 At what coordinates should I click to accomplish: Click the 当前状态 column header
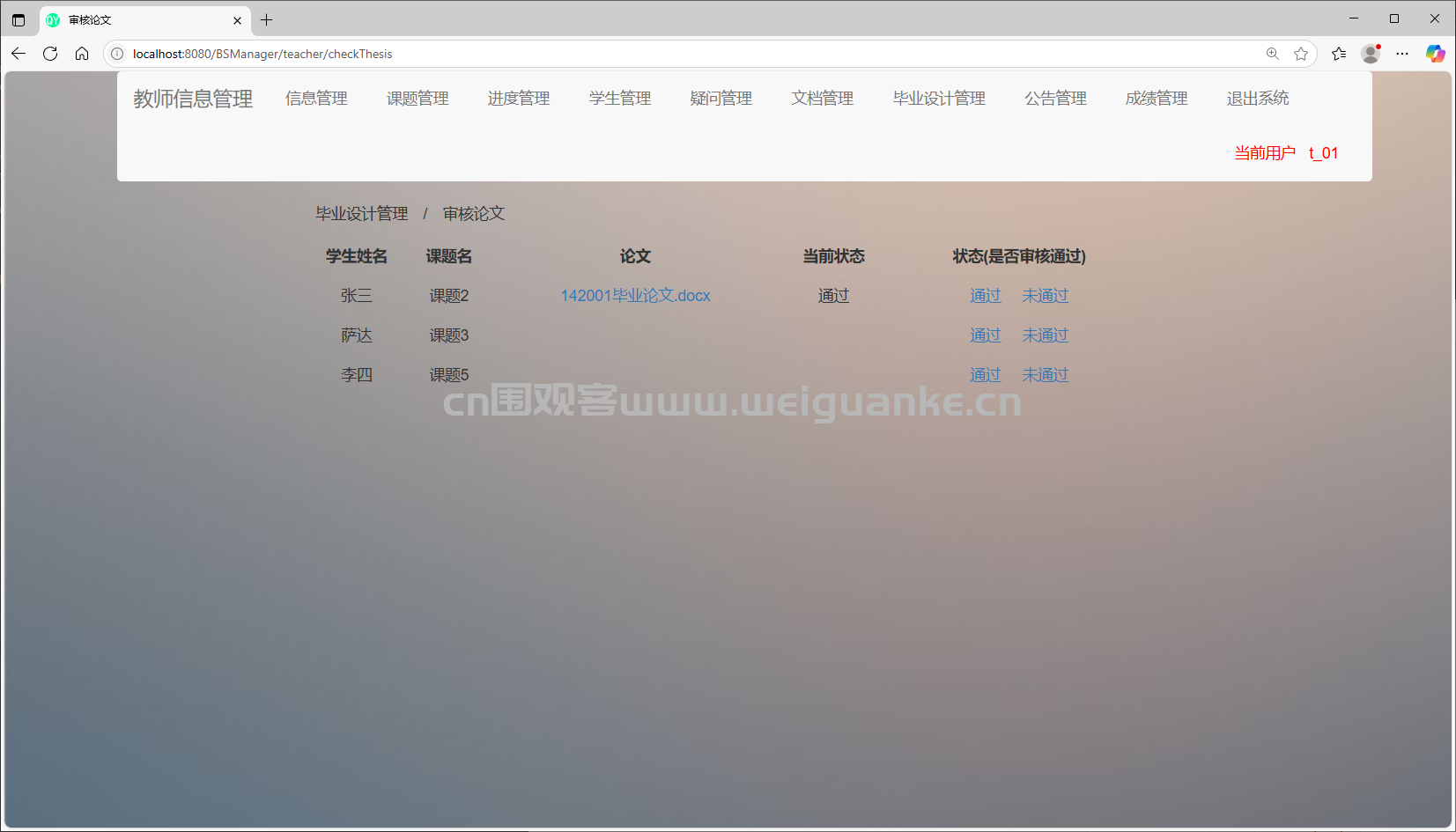[x=833, y=256]
